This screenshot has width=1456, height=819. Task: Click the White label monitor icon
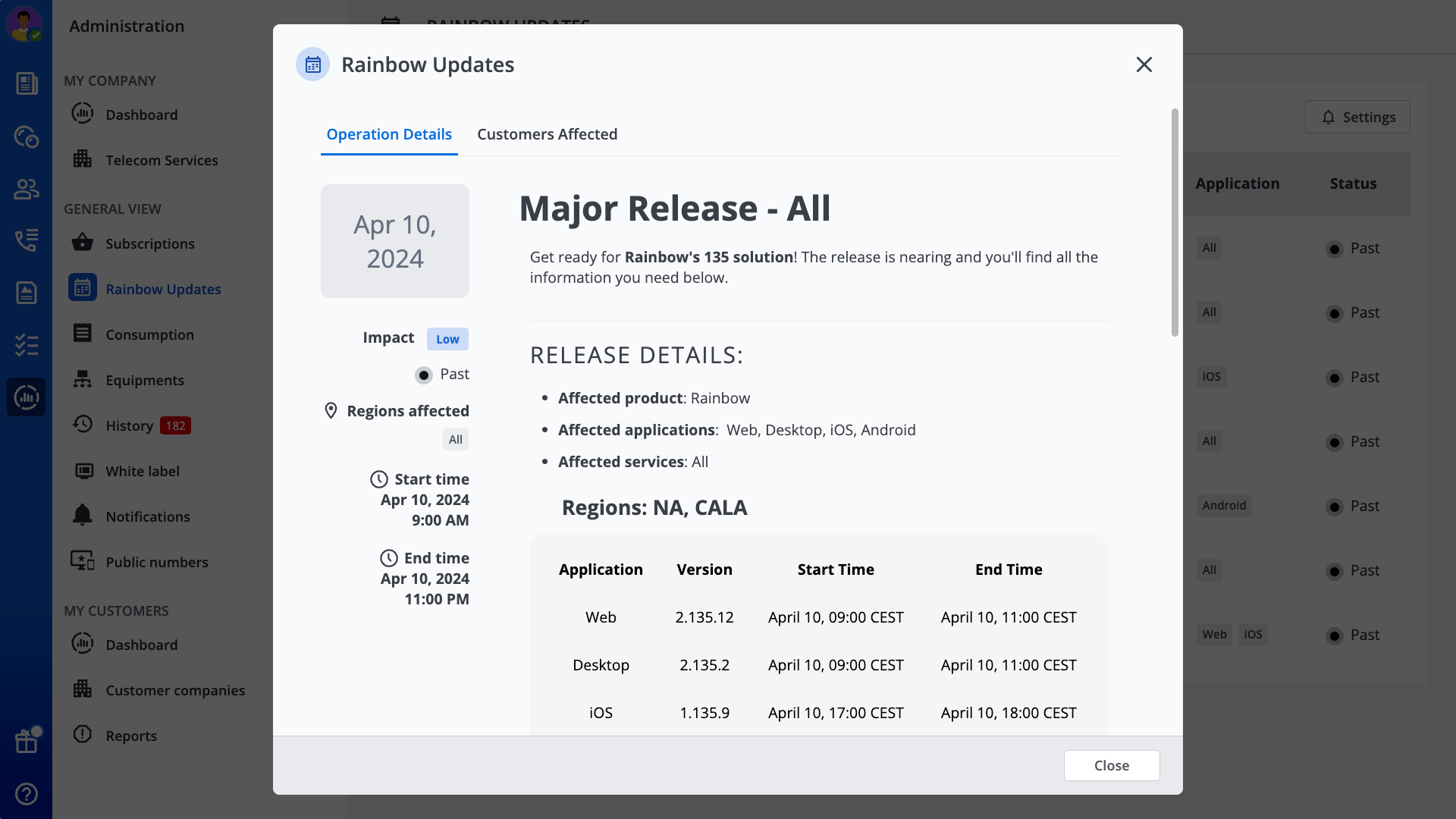(x=83, y=471)
